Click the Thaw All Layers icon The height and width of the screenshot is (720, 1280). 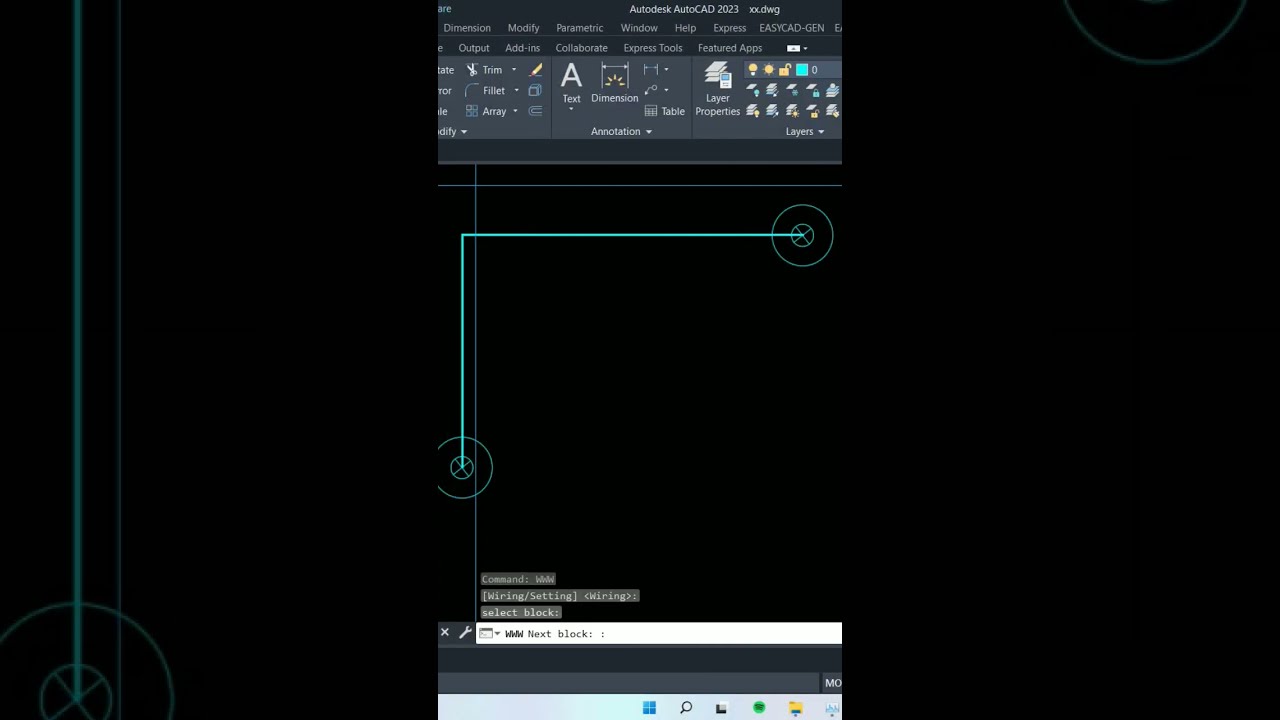coord(792,111)
